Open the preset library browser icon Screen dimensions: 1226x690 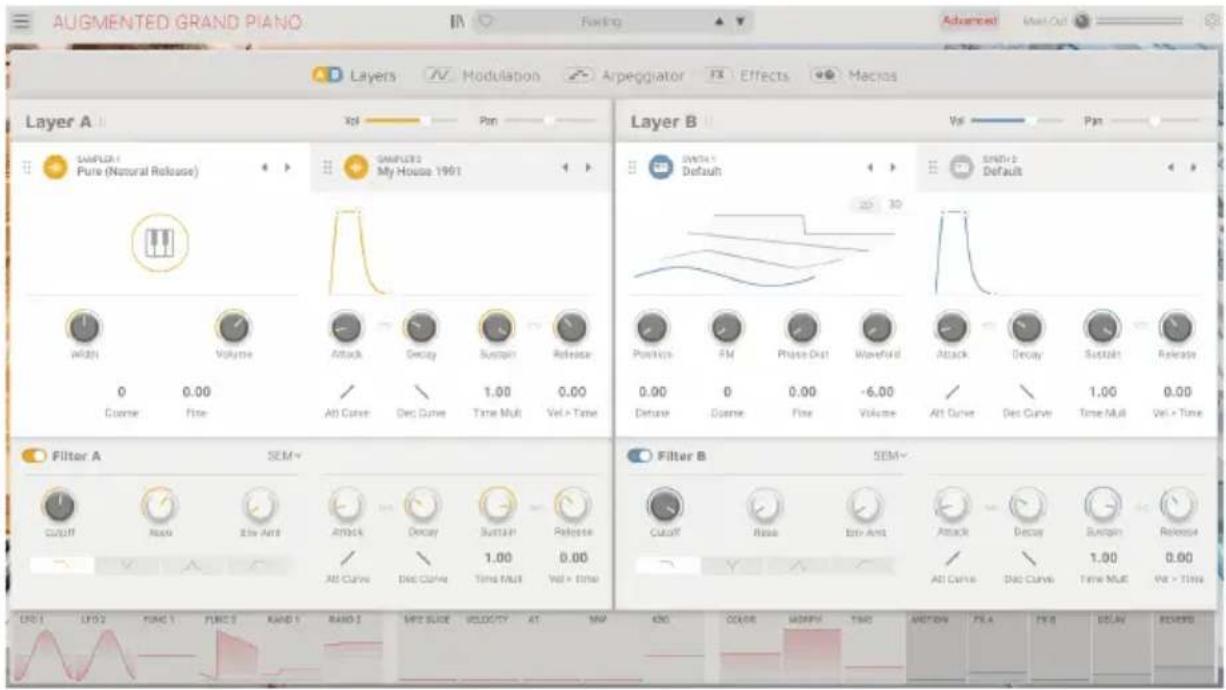[x=457, y=21]
